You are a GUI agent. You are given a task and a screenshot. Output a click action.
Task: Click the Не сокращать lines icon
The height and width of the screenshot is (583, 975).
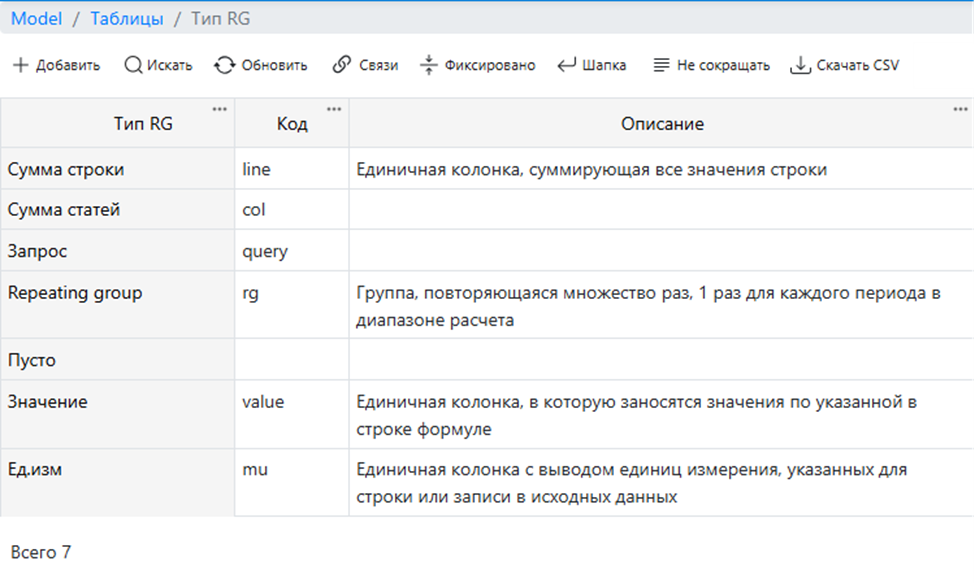661,66
